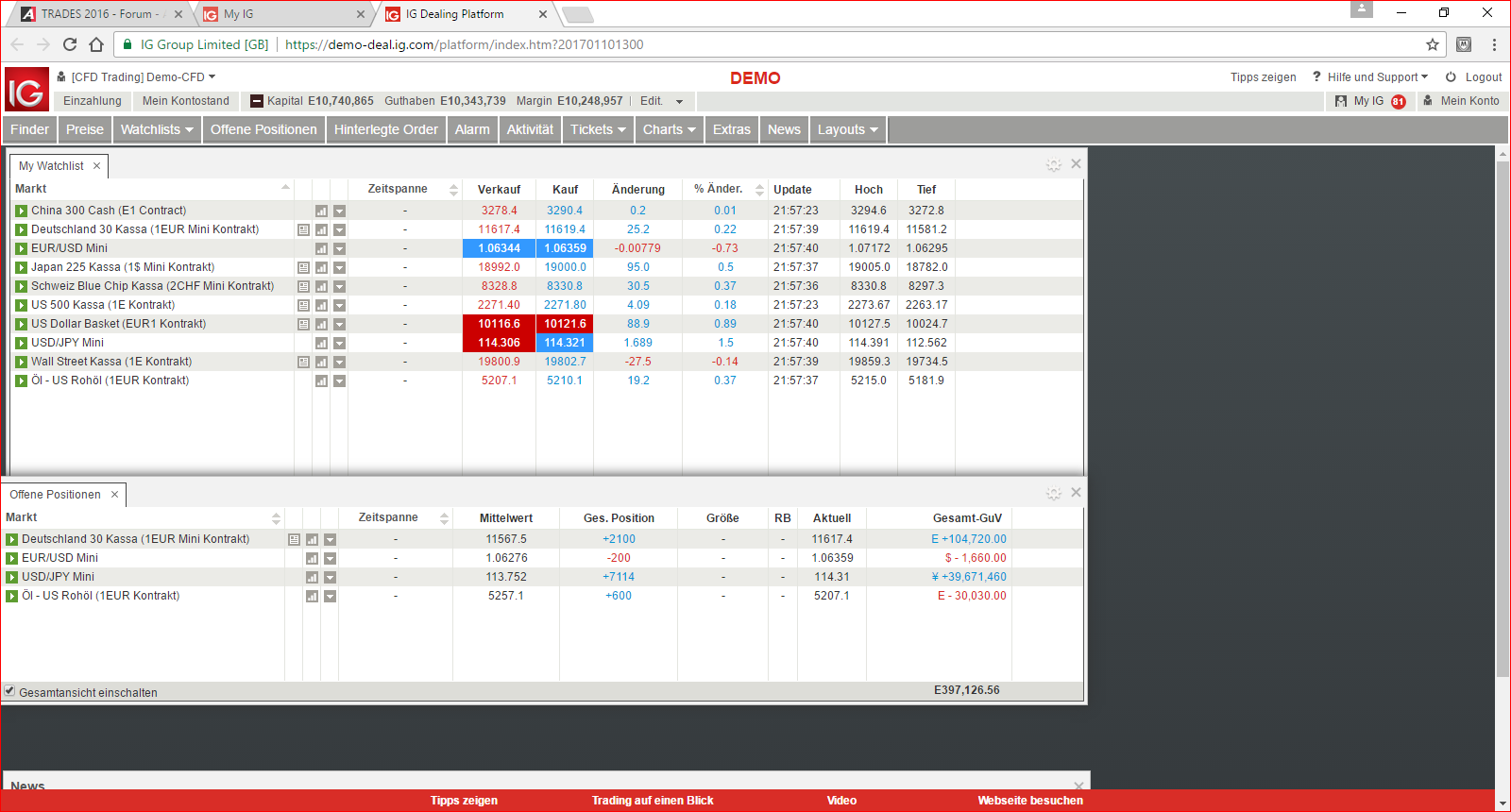Expand the Tickets dropdown menu
Image resolution: width=1511 pixels, height=812 pixels.
tap(599, 129)
